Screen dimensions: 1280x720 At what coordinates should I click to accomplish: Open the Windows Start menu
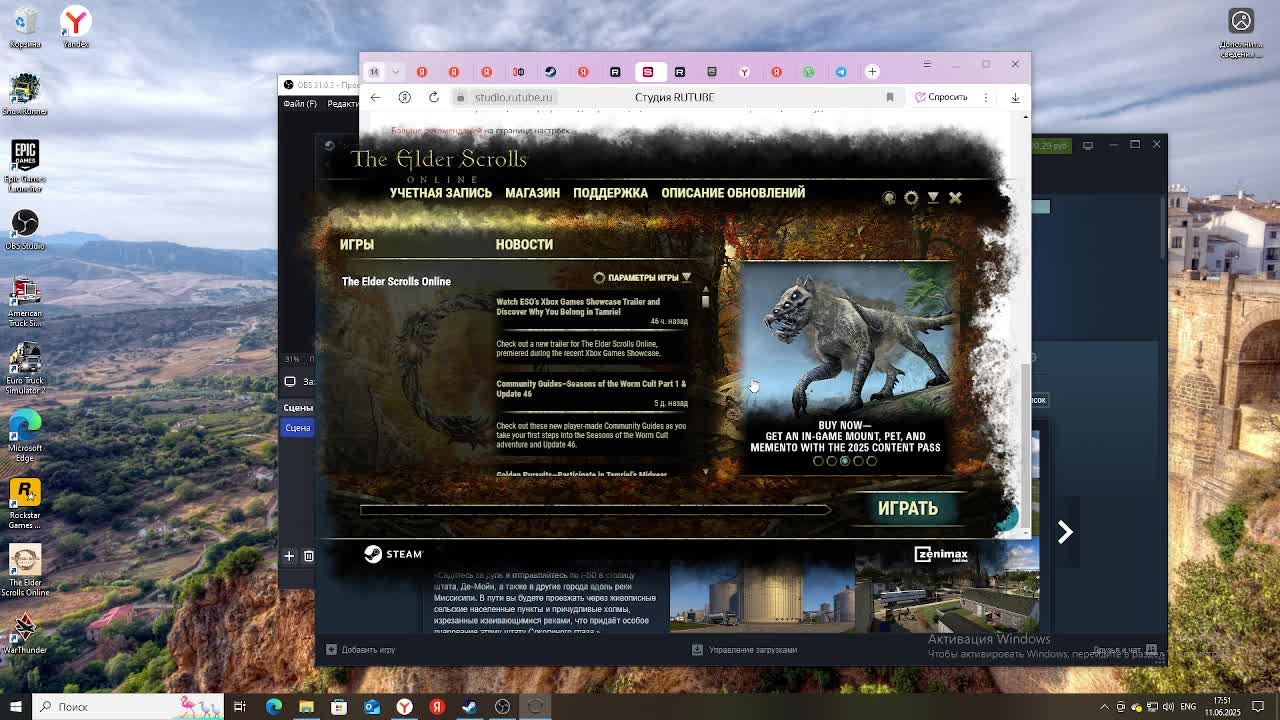[15, 707]
